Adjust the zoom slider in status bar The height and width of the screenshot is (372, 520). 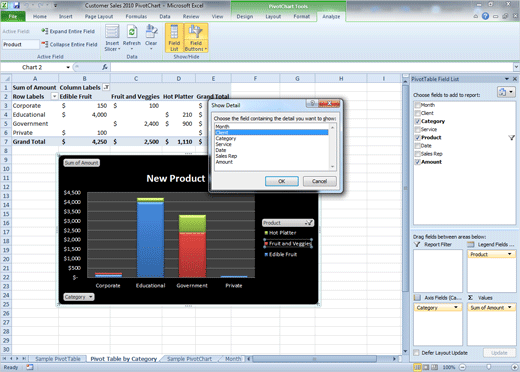point(488,367)
